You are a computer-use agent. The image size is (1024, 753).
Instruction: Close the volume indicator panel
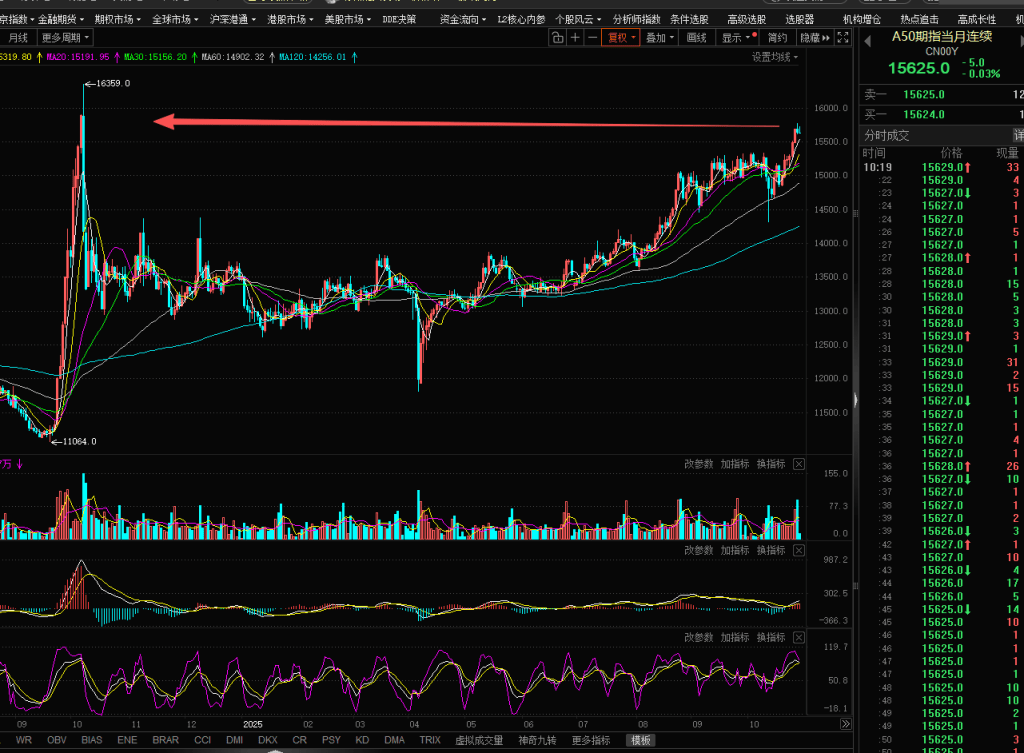click(x=799, y=464)
